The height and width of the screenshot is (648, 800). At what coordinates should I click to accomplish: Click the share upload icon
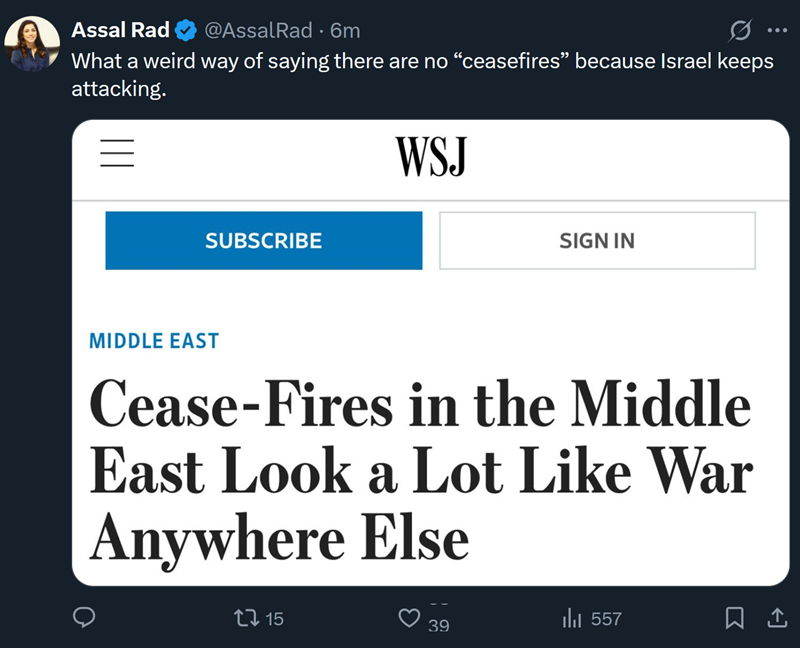776,619
